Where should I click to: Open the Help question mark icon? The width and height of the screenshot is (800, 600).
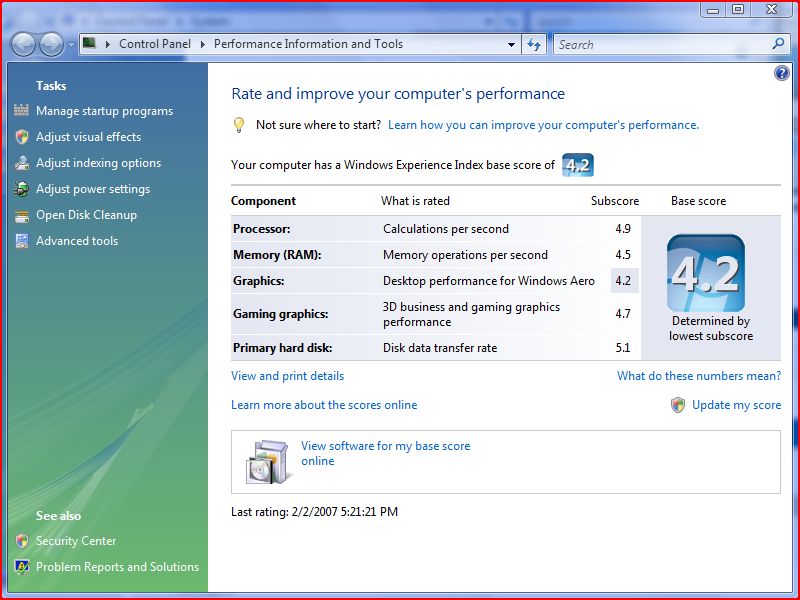(782, 73)
